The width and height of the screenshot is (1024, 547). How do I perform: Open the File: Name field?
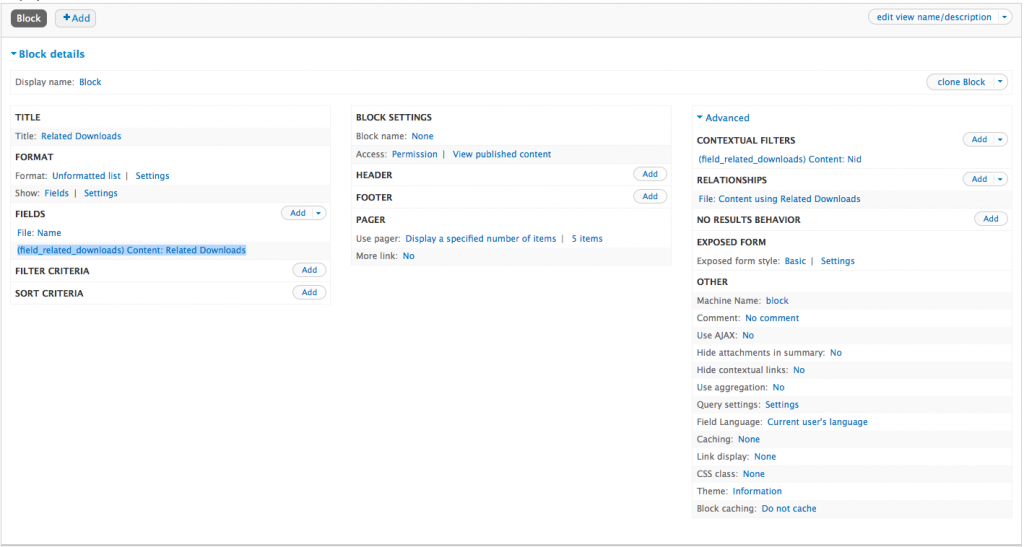[39, 233]
